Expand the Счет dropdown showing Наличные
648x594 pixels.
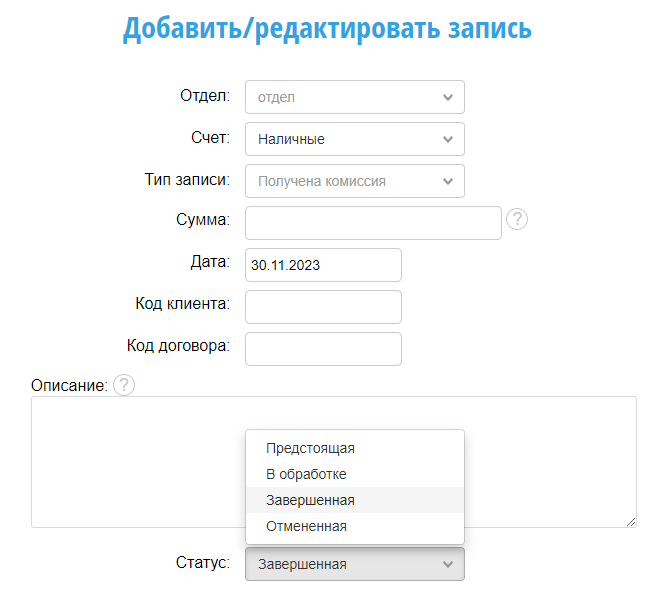point(355,139)
